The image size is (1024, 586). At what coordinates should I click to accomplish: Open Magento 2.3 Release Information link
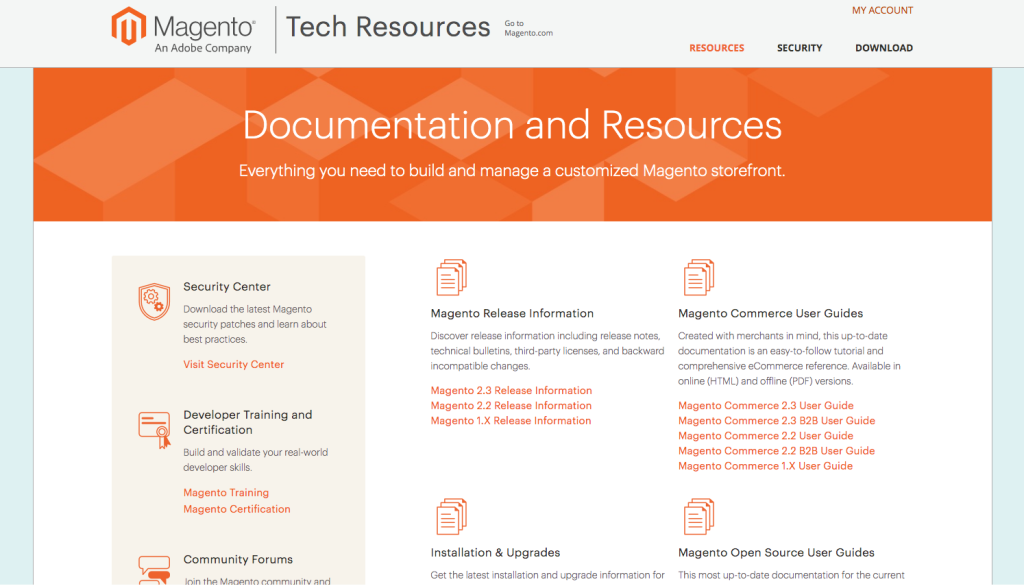[x=511, y=391]
